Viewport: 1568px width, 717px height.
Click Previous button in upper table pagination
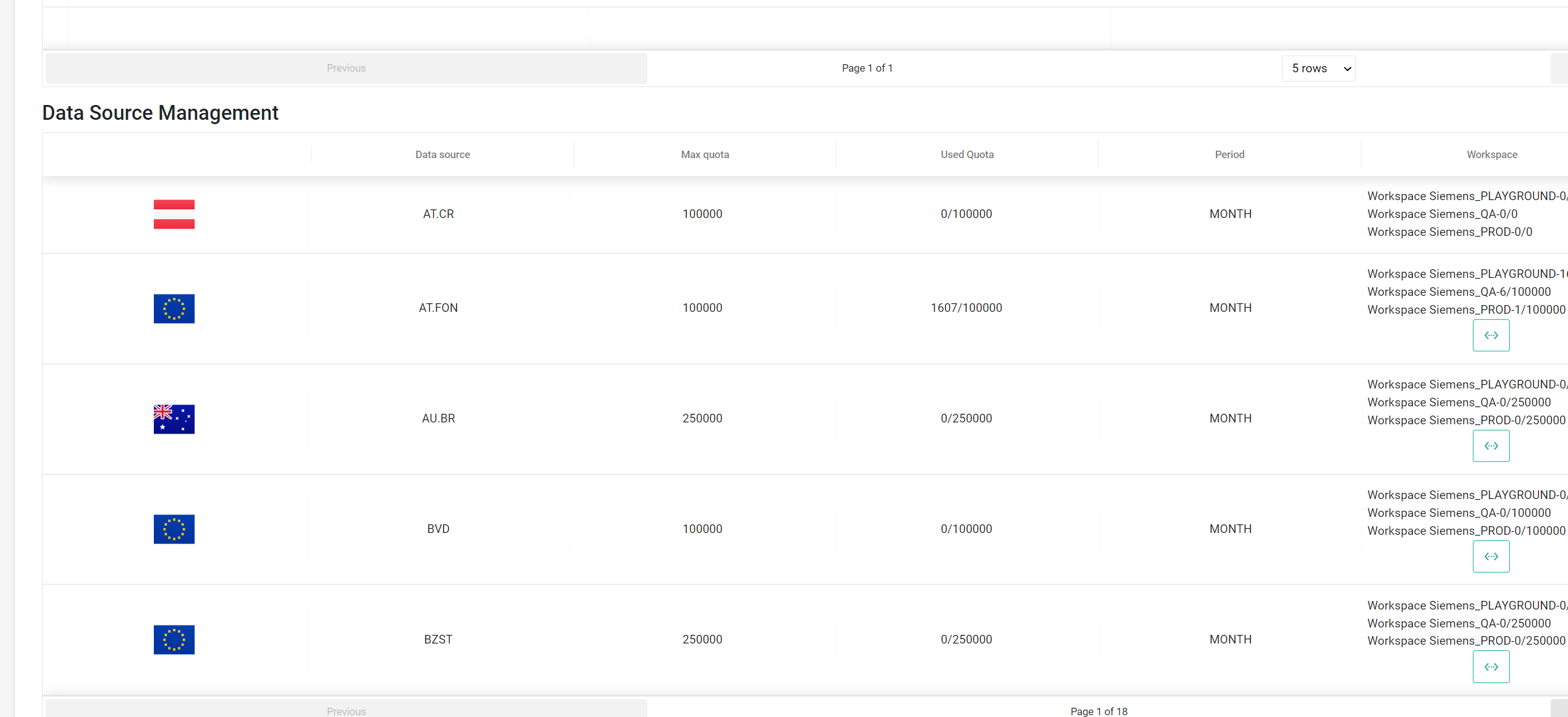pyautogui.click(x=346, y=68)
